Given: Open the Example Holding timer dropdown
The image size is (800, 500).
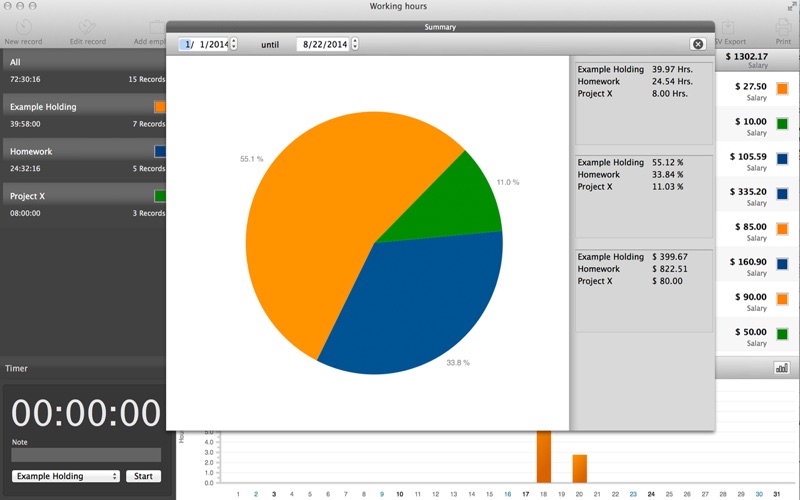Looking at the screenshot, I should coord(66,476).
